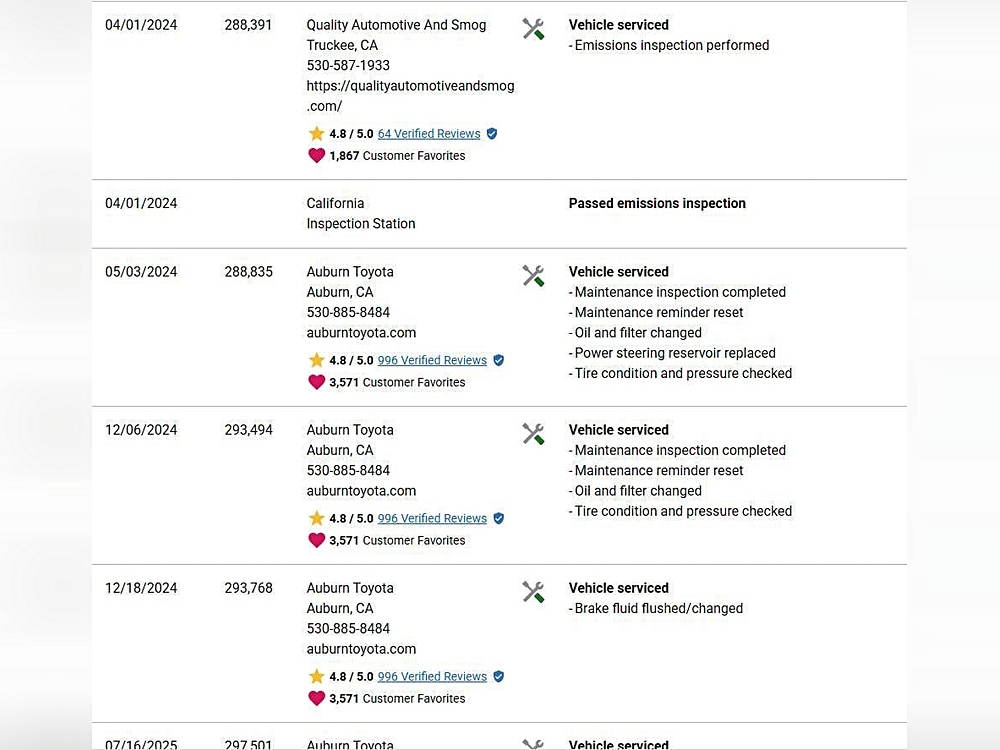The height and width of the screenshot is (750, 1000).
Task: Open 996 Verified Reviews in the 12/06/2024 entry
Action: [432, 518]
